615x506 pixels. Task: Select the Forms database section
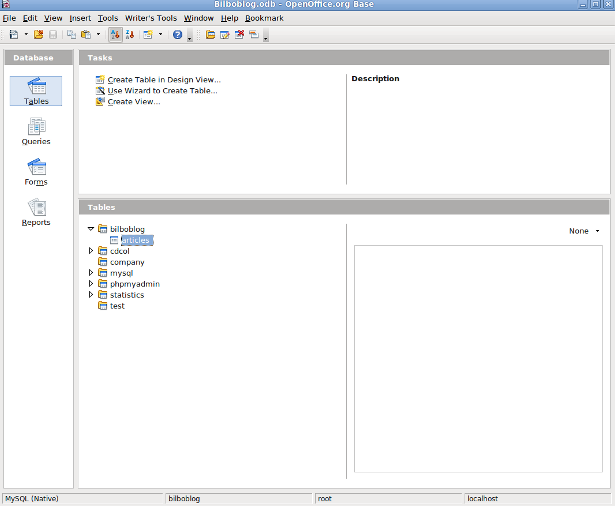[x=36, y=172]
